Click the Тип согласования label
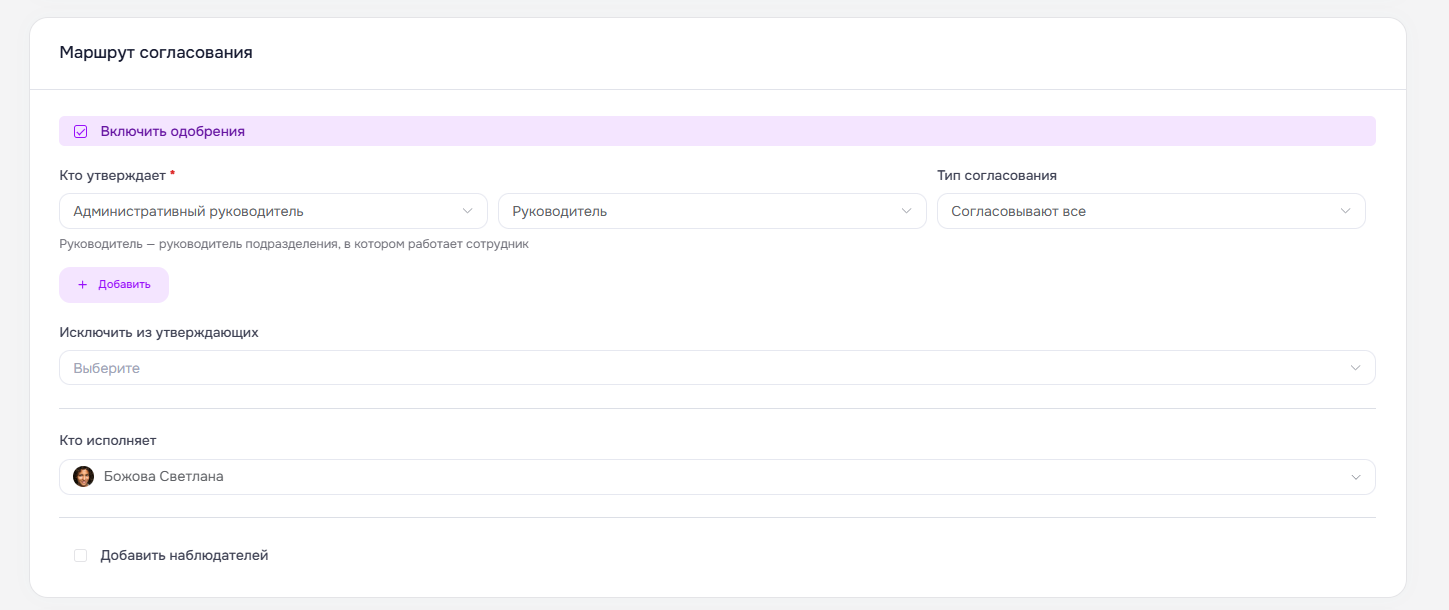Screen dimensions: 1449x610 [x=997, y=175]
